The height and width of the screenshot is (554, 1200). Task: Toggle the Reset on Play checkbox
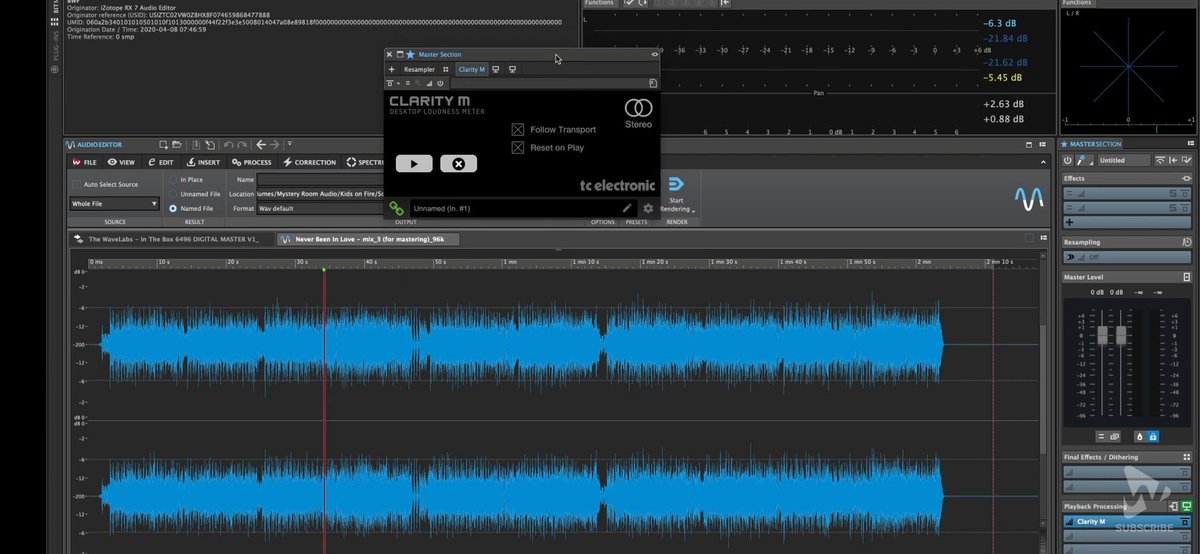[518, 147]
